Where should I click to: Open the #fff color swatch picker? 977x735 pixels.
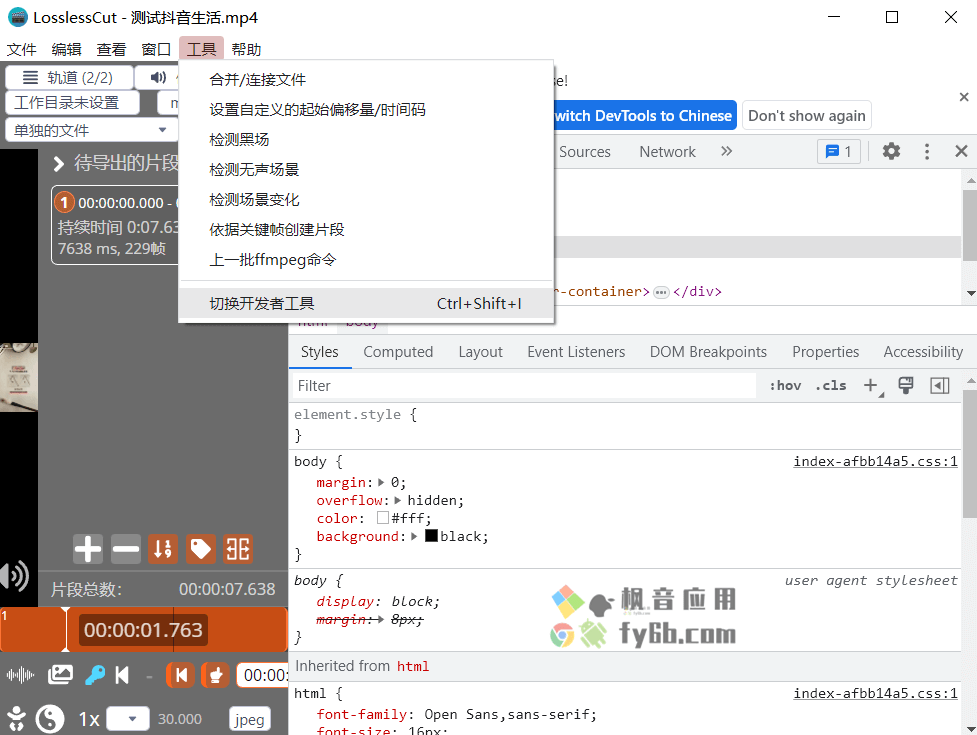tap(383, 518)
